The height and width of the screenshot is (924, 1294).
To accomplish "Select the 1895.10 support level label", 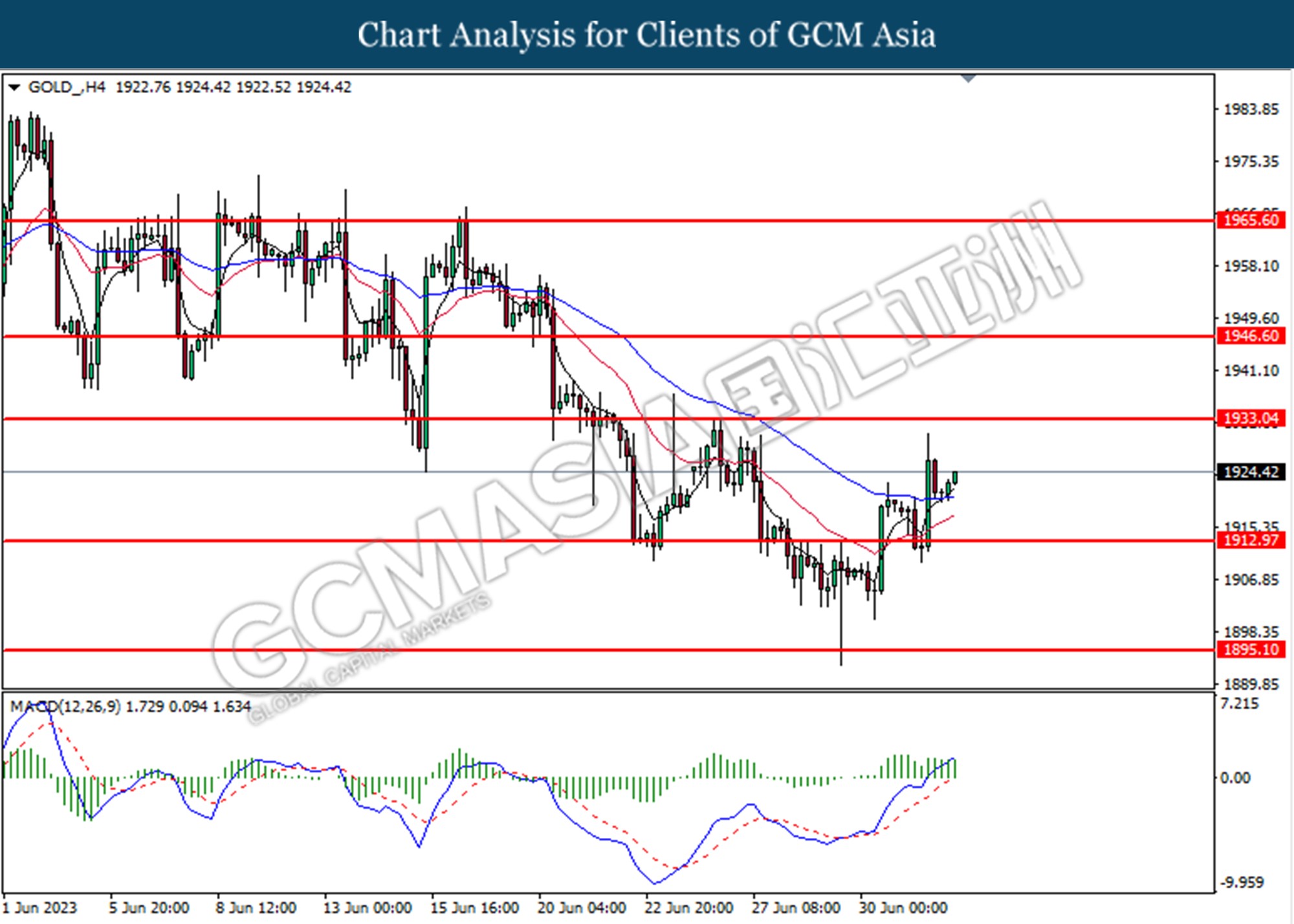I will (x=1251, y=649).
